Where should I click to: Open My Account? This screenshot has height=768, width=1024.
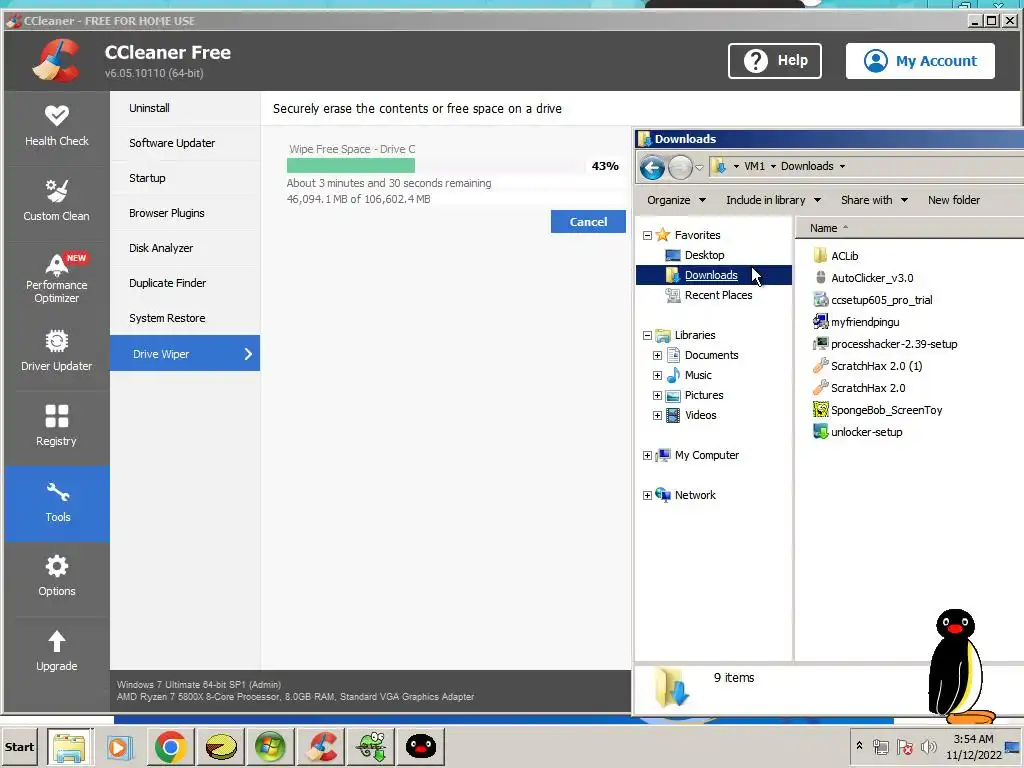pos(920,61)
